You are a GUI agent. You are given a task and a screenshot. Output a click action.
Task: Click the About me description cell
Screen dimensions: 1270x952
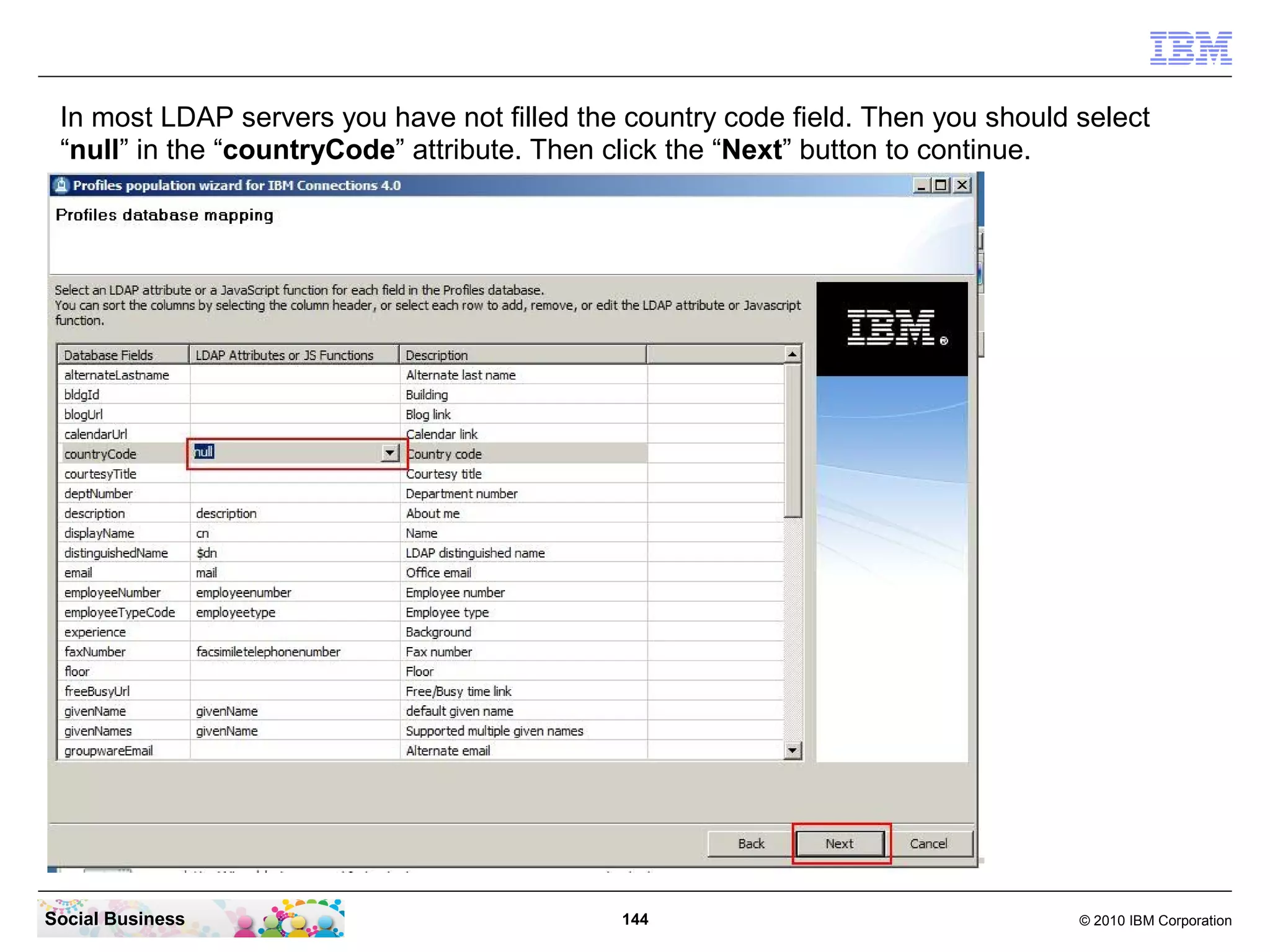[523, 514]
